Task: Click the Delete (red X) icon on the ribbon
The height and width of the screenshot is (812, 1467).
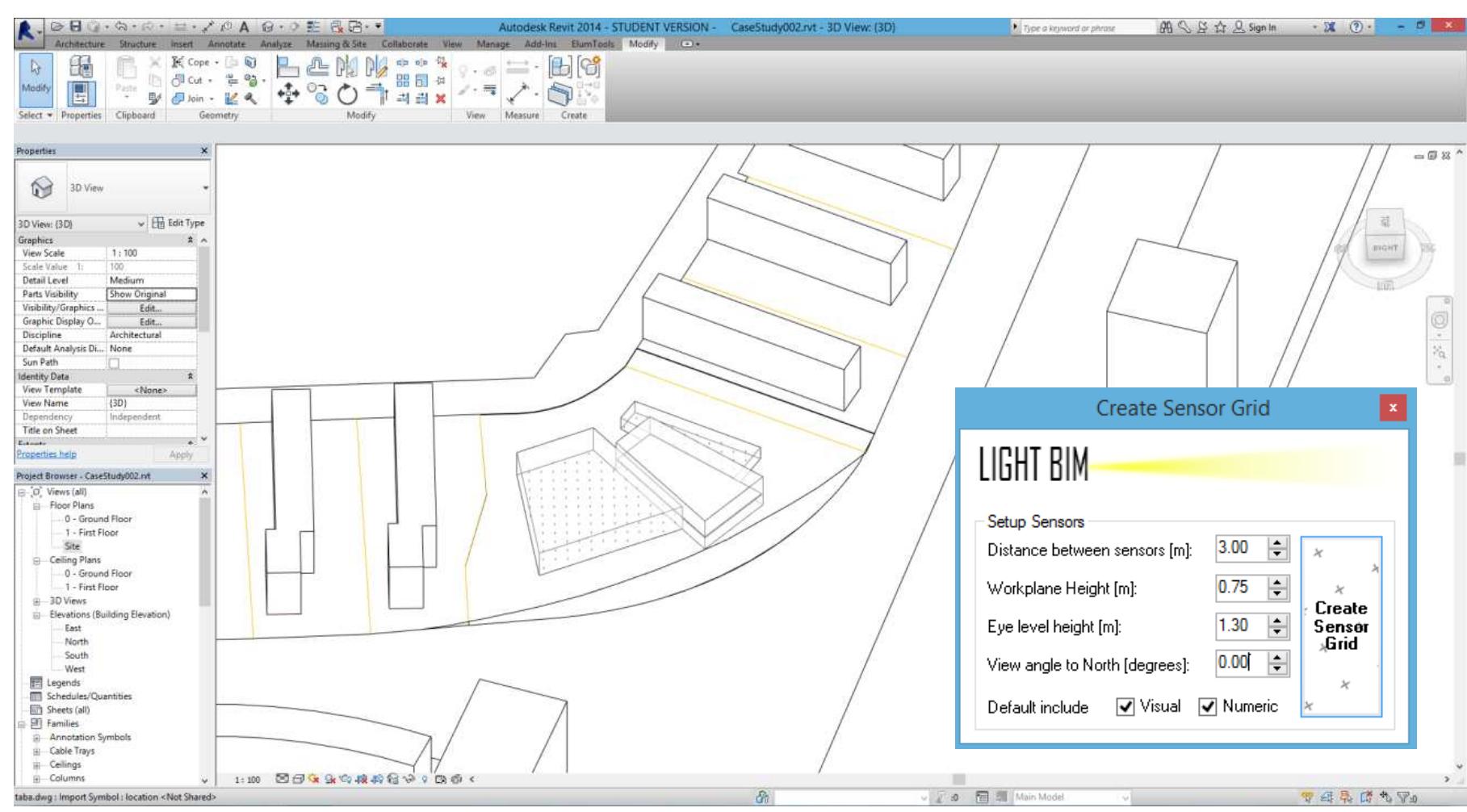Action: (440, 98)
